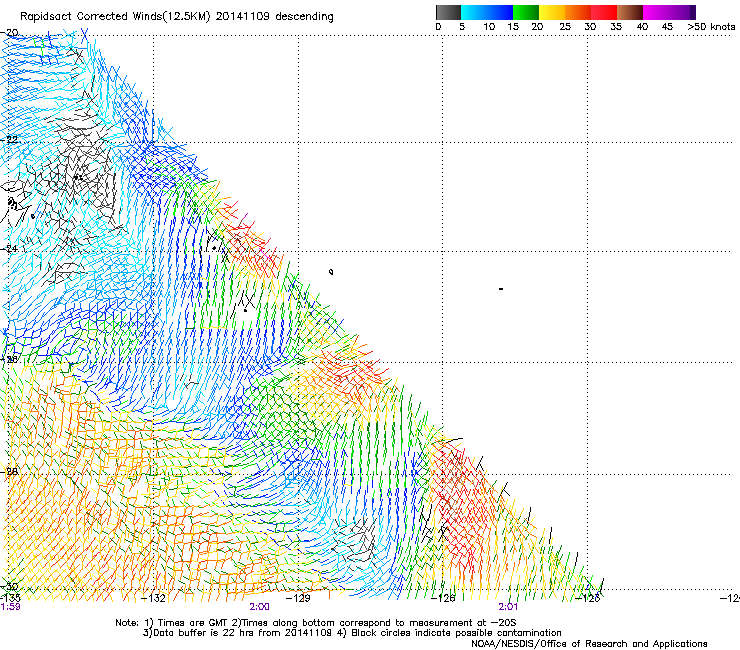The image size is (740, 650).
Task: Click the '-126' longitude axis label
Action: (443, 598)
